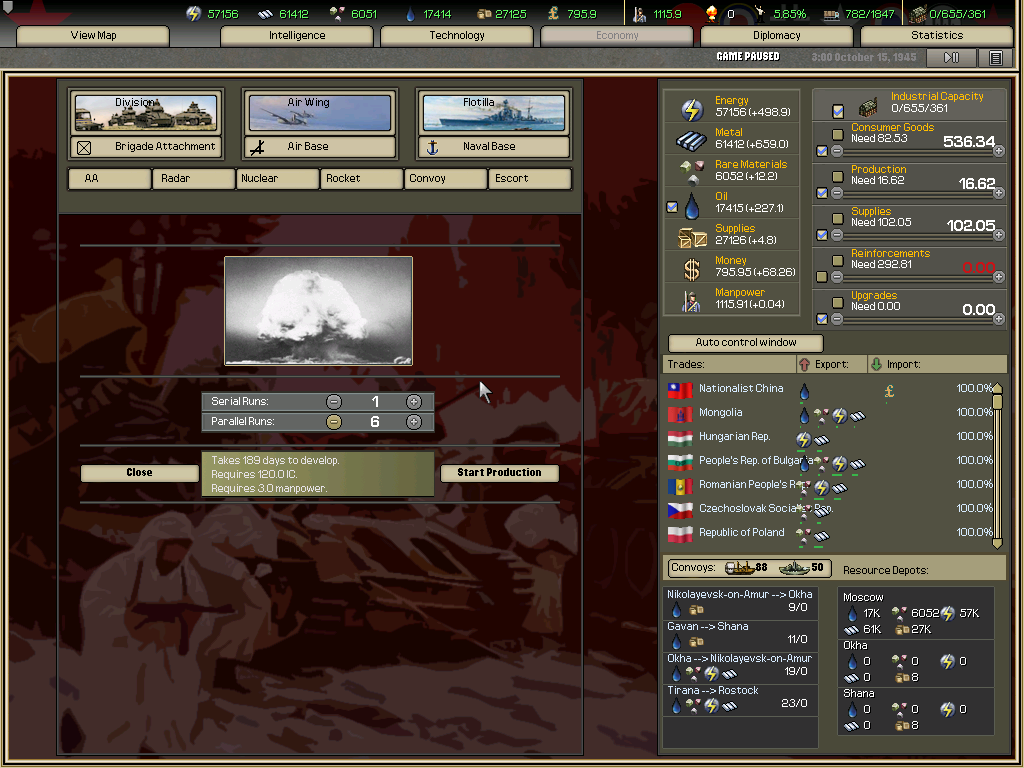Click the anchor icon for Naval Base
This screenshot has height=768, width=1024.
(x=433, y=147)
